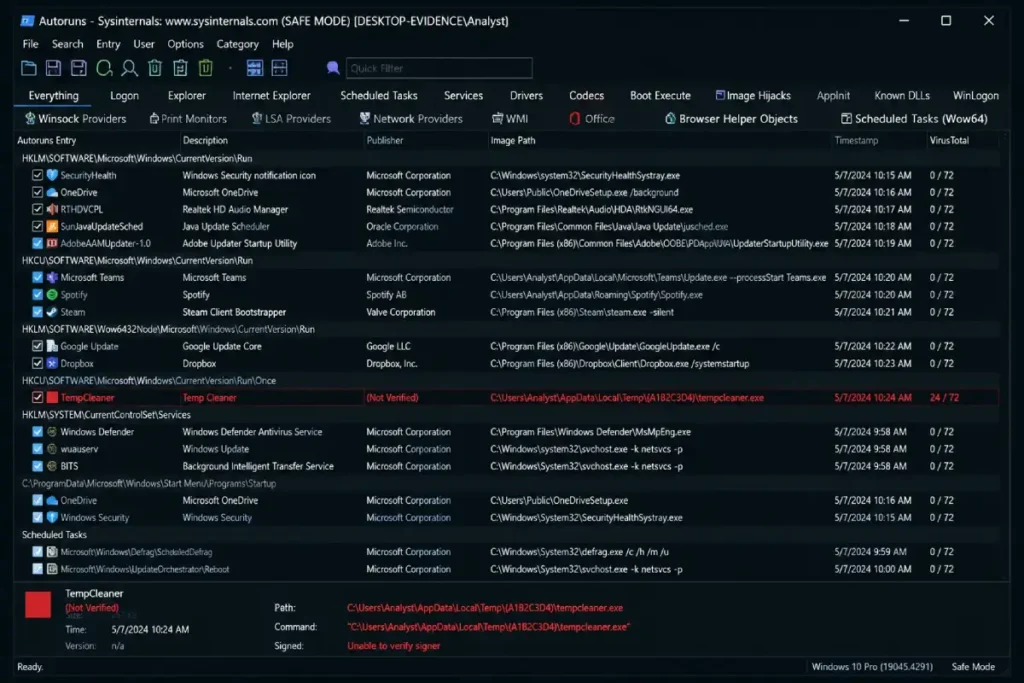1024x683 pixels.
Task: Switch to the Logon tab
Action: (124, 95)
